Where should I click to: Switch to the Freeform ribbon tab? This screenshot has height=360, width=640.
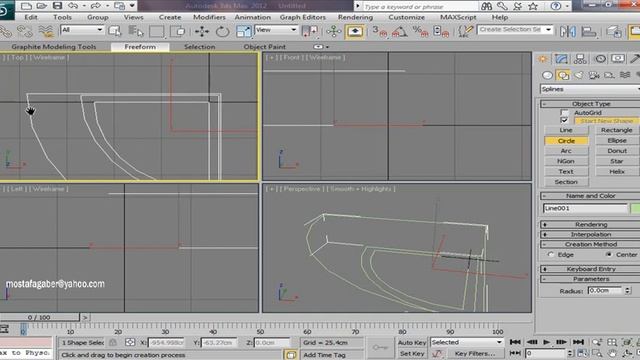point(140,47)
